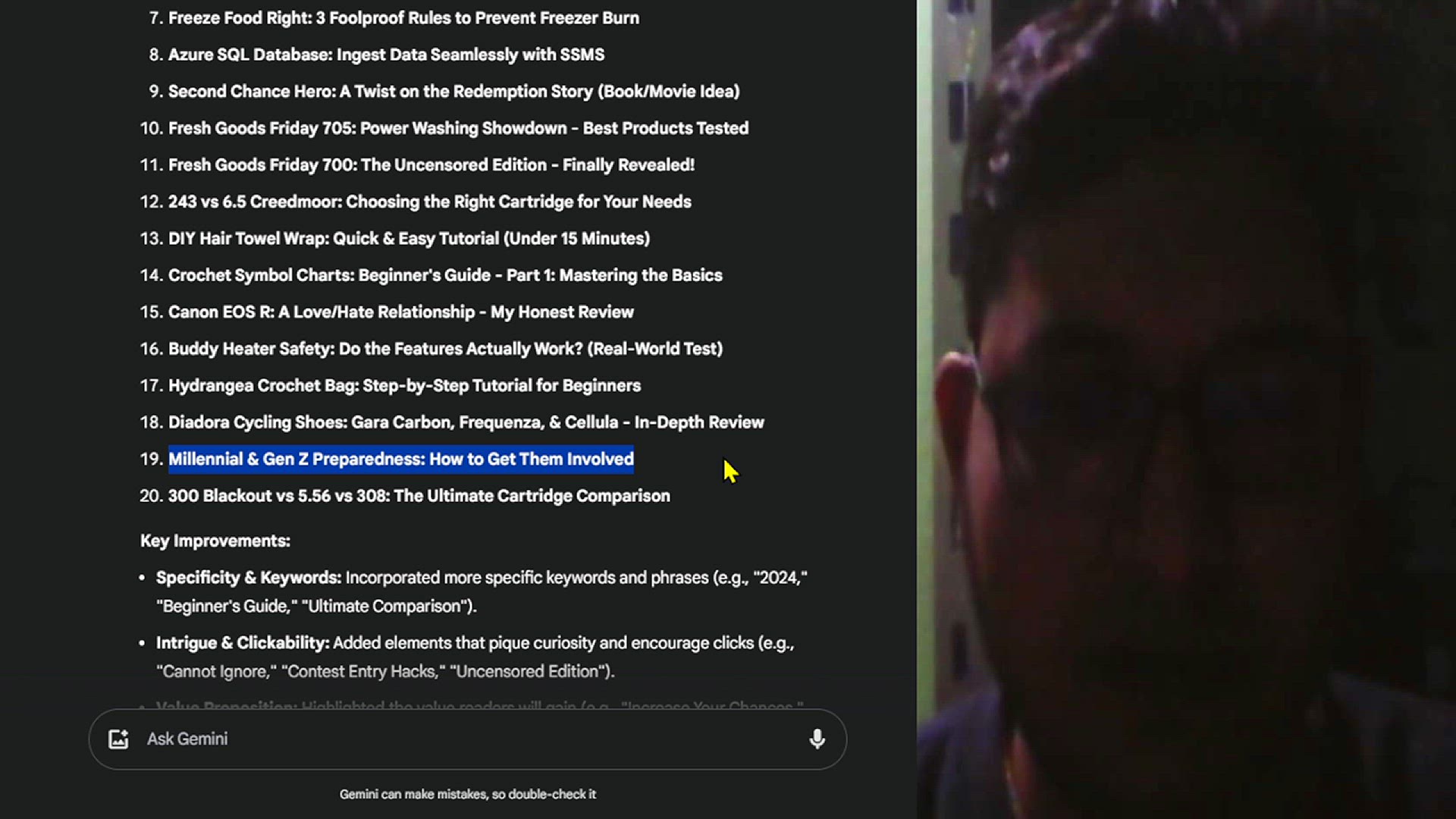1456x819 pixels.
Task: Click the Hydrangea Crochet Bag title
Action: (404, 386)
